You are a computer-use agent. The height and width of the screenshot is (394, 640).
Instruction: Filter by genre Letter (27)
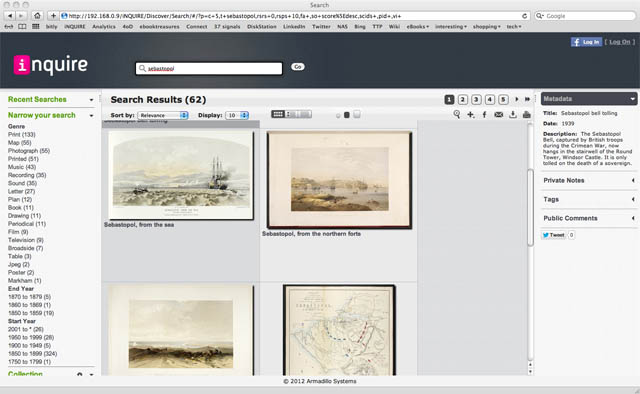click(x=21, y=191)
